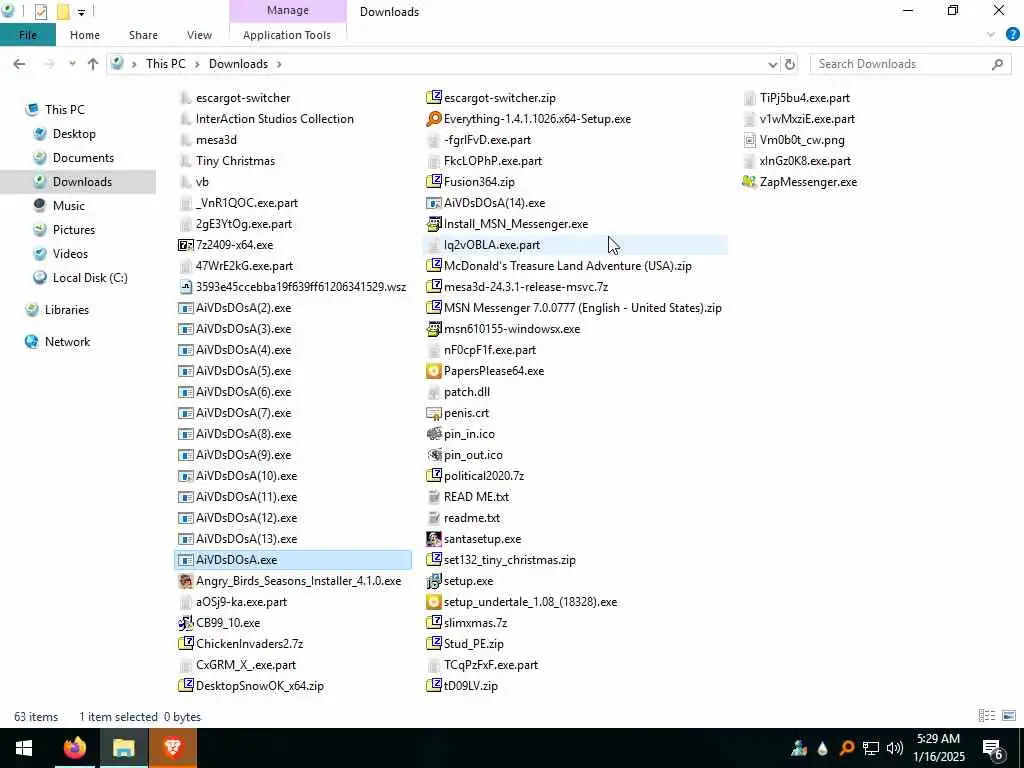Expand the address bar history dropdown
The image size is (1024, 768).
coord(773,64)
